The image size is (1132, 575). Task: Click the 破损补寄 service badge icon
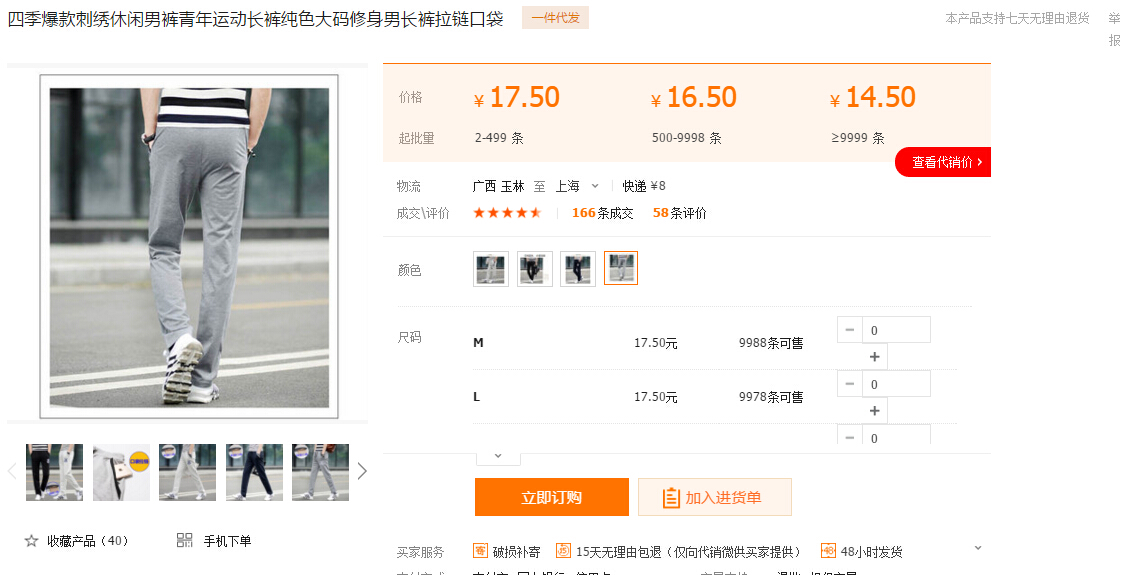(481, 551)
